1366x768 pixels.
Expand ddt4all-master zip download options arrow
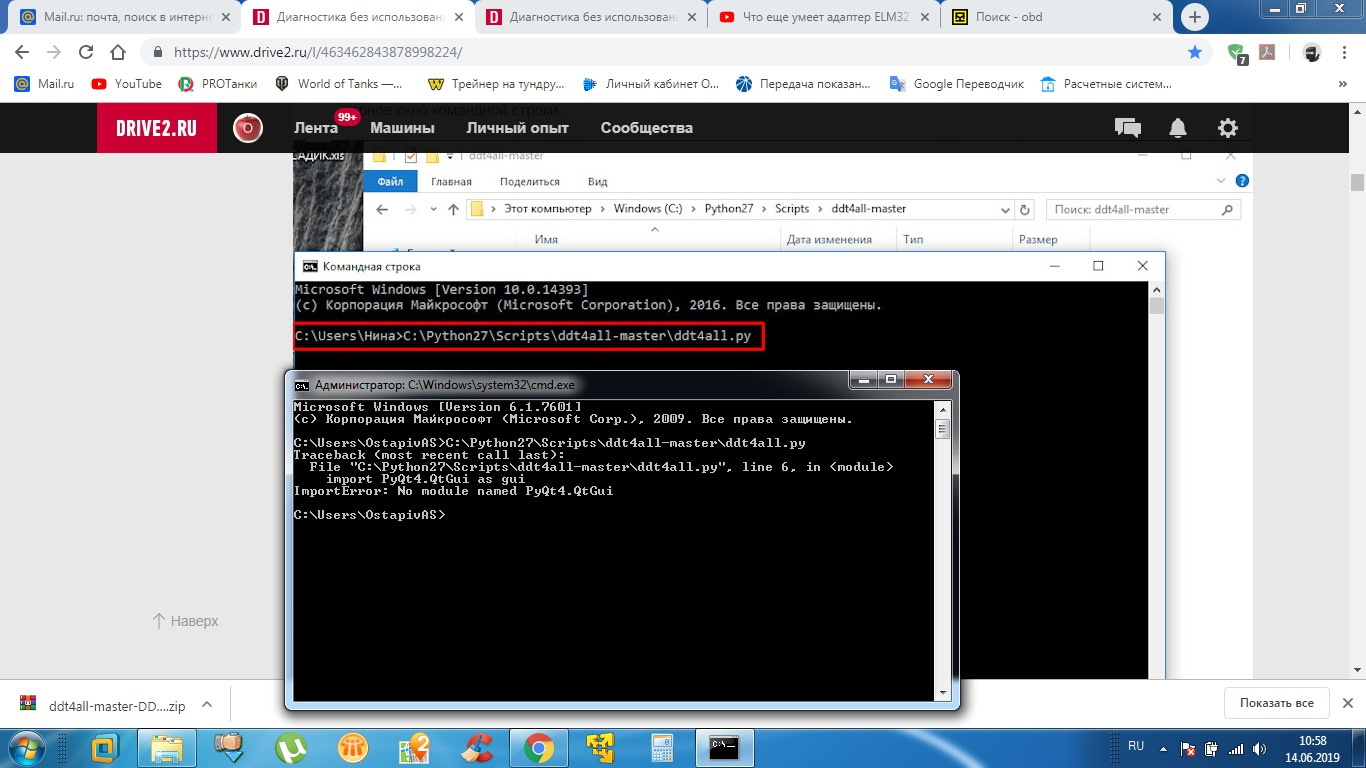208,705
